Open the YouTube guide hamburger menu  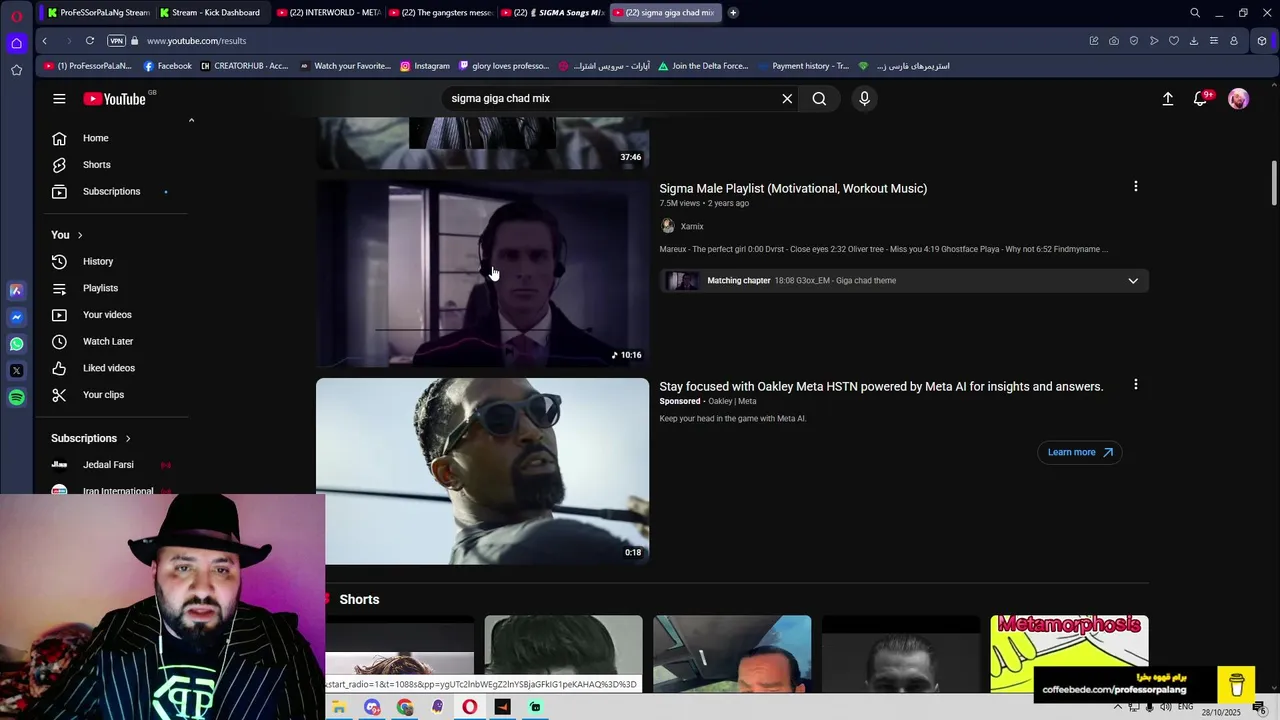point(59,98)
